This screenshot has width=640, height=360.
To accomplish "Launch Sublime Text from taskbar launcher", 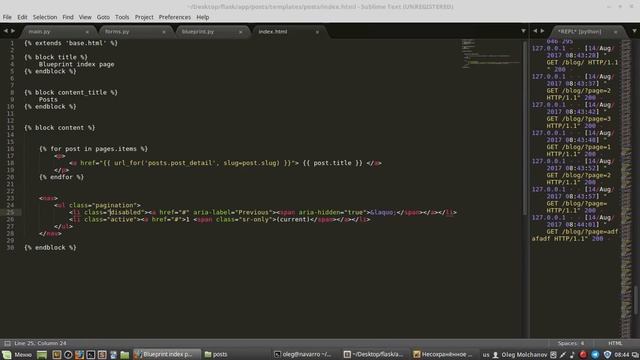I will 102,354.
